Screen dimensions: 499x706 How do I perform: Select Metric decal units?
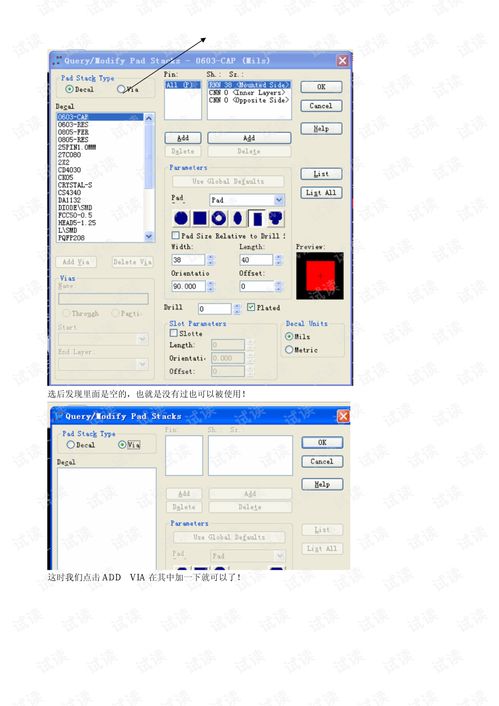289,349
